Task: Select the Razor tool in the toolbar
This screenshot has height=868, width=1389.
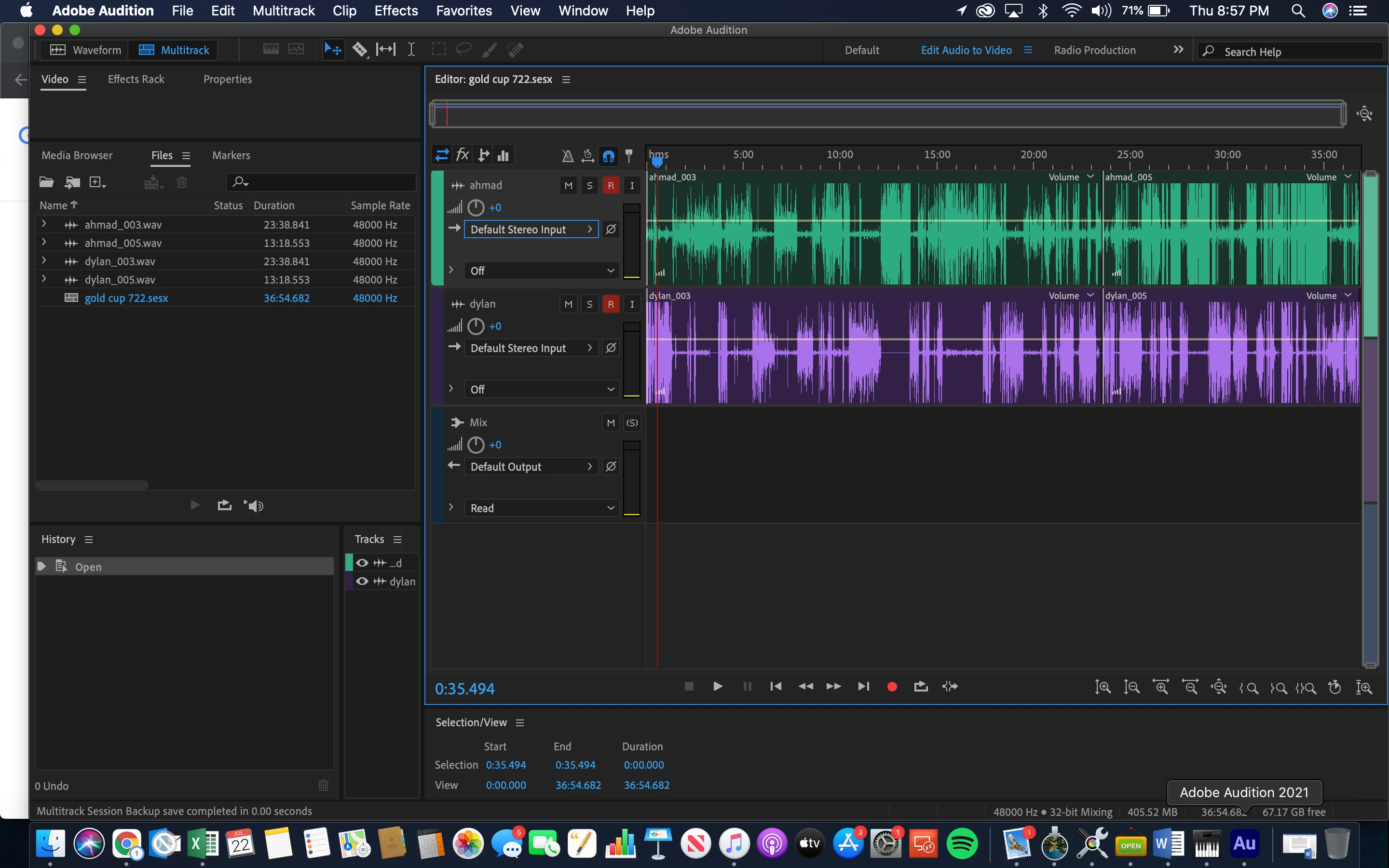Action: (360, 50)
